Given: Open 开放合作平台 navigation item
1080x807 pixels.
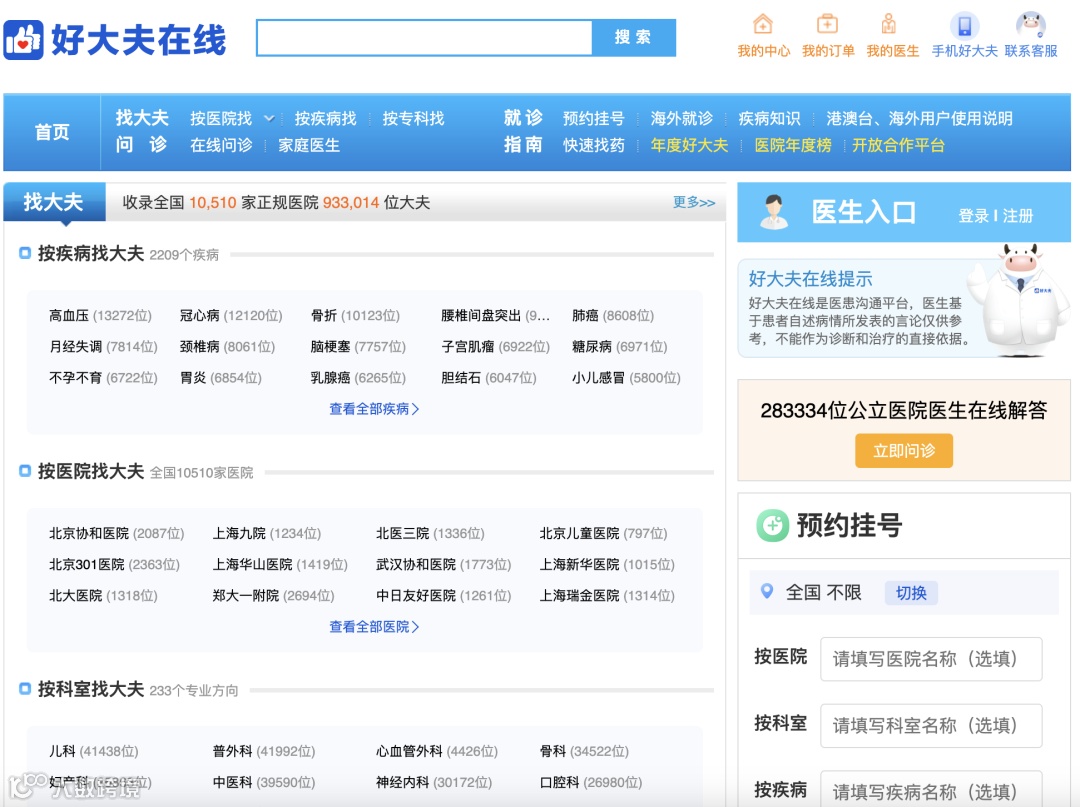Looking at the screenshot, I should [898, 145].
